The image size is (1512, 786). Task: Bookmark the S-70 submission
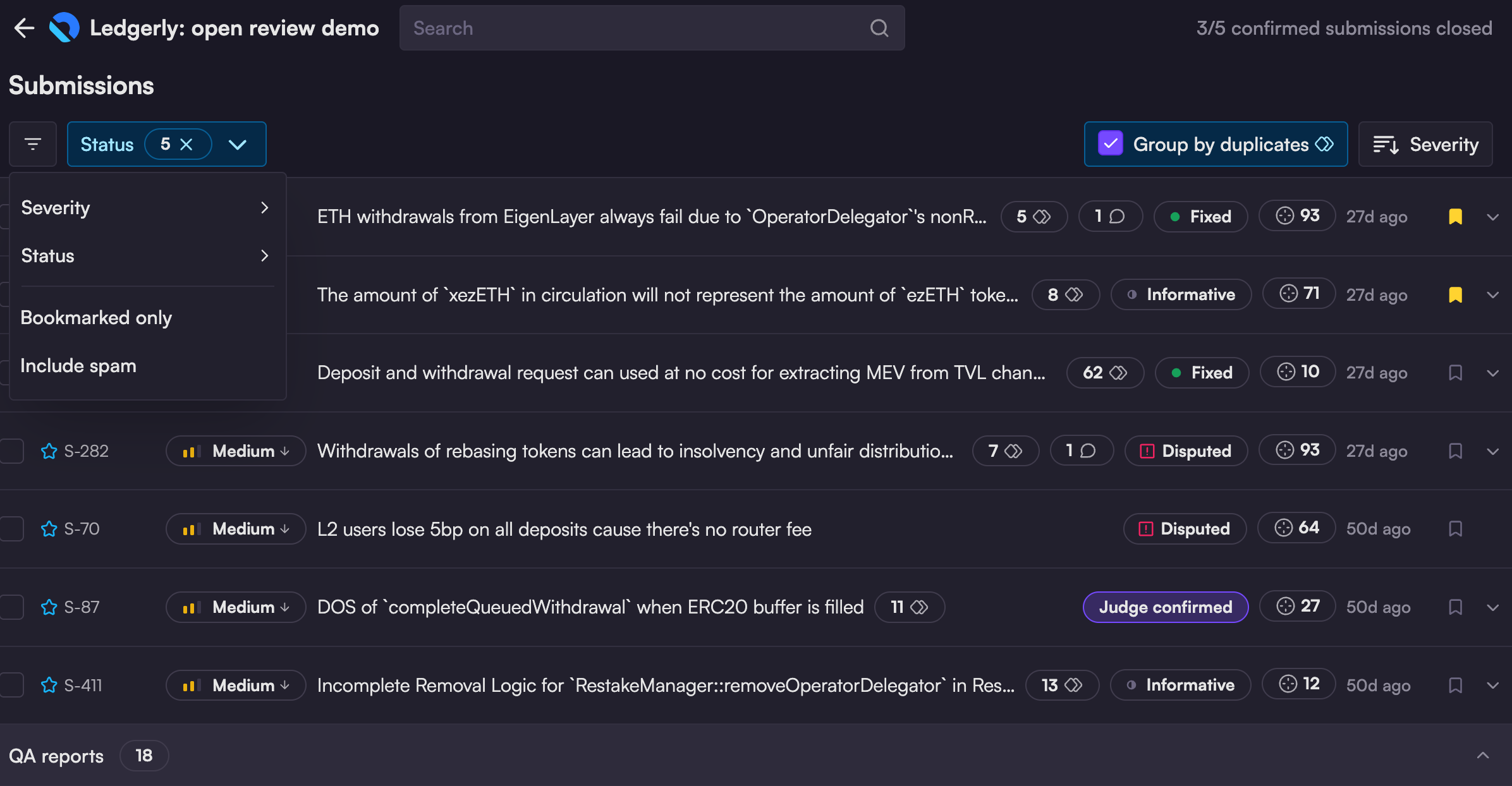pyautogui.click(x=1455, y=529)
